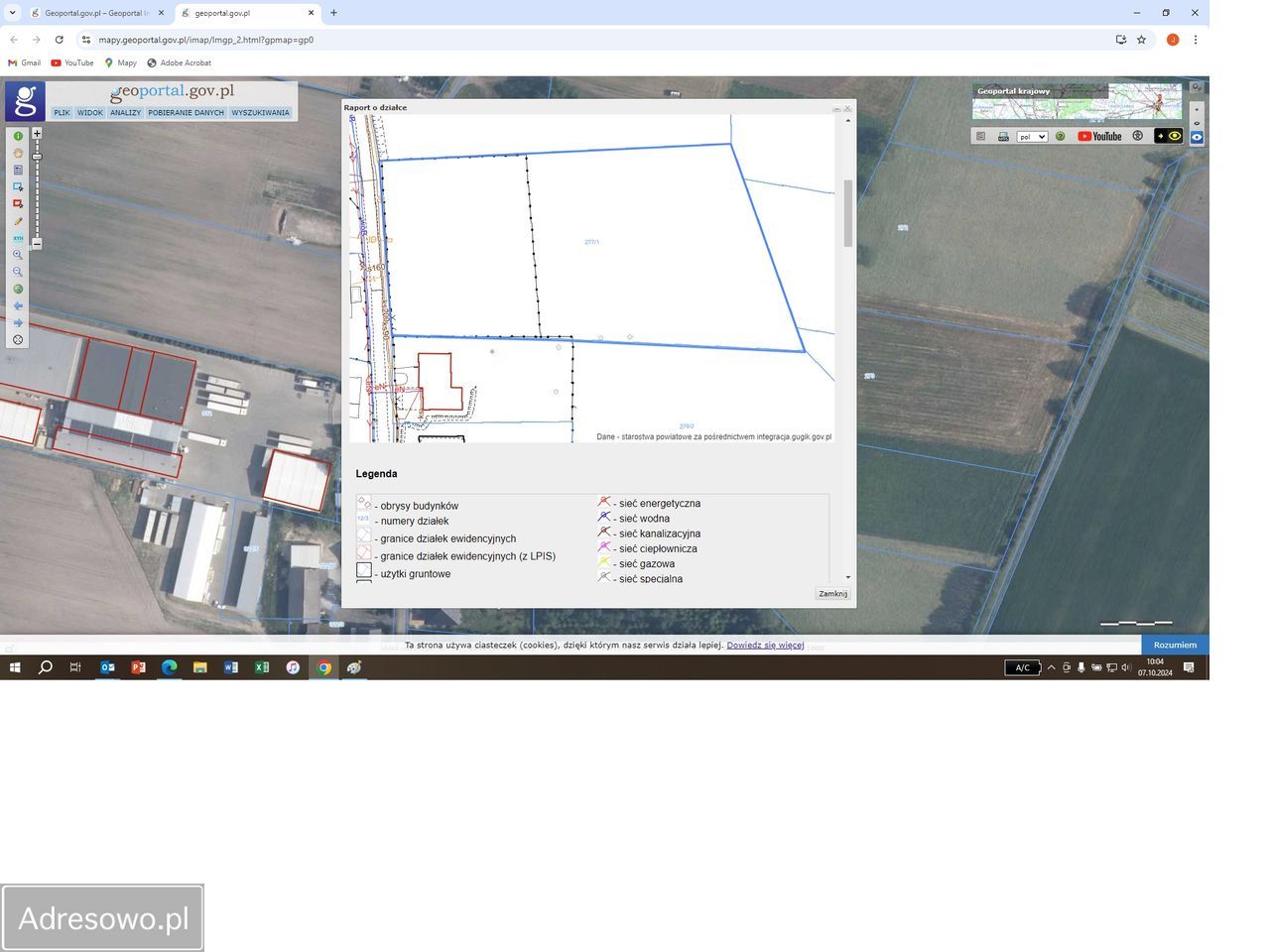
Task: Click the printer icon in map toolbar
Action: point(1003,137)
